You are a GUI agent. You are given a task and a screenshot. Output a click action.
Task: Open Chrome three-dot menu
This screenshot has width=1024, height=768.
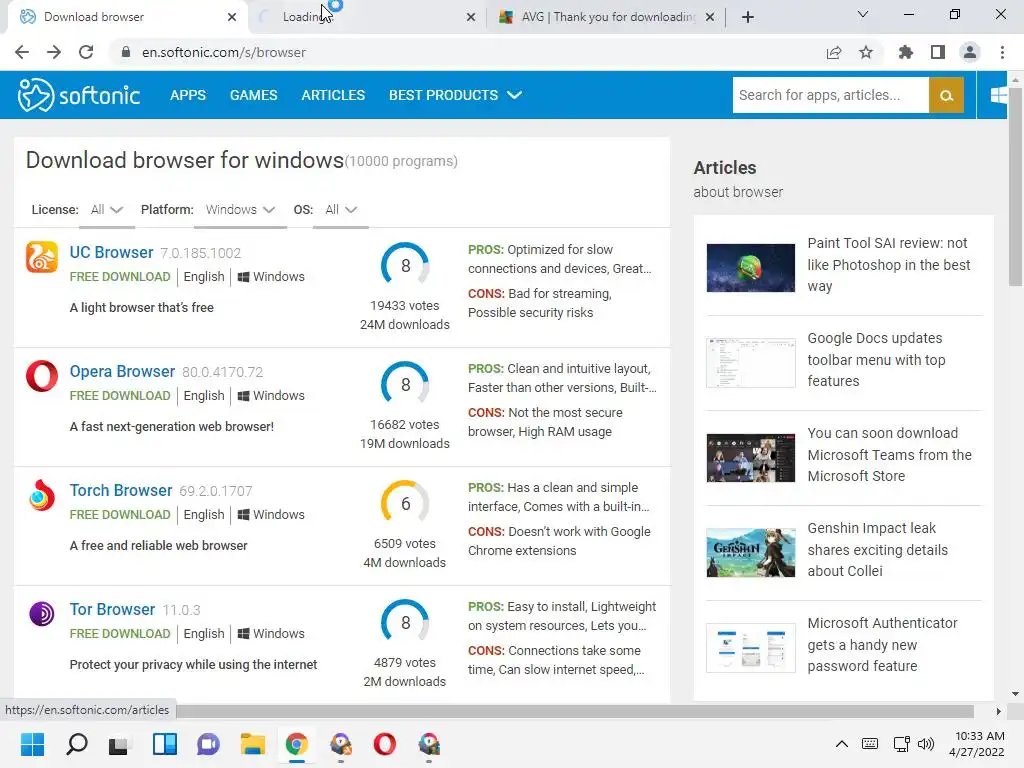pyautogui.click(x=1002, y=52)
